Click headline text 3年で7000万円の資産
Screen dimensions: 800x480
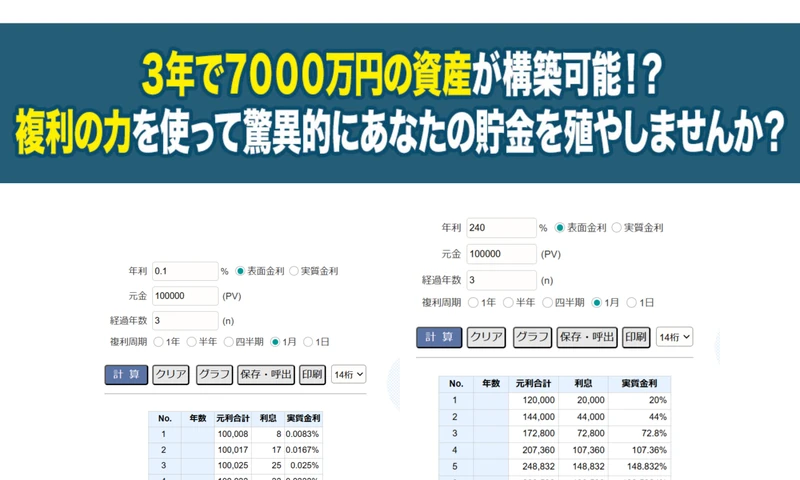click(x=306, y=74)
